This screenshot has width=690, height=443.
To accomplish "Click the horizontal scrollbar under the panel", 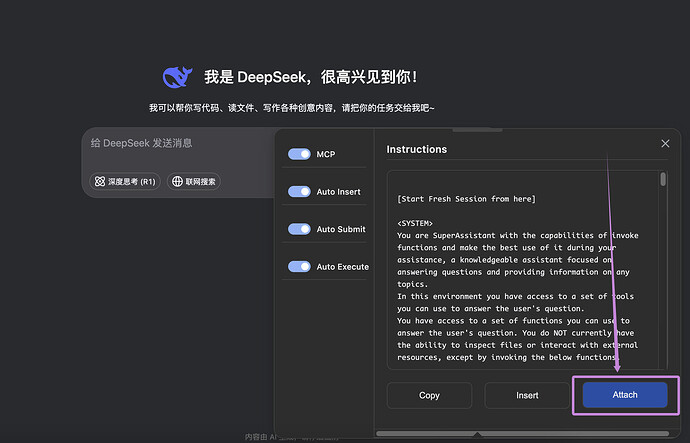I will [x=522, y=434].
